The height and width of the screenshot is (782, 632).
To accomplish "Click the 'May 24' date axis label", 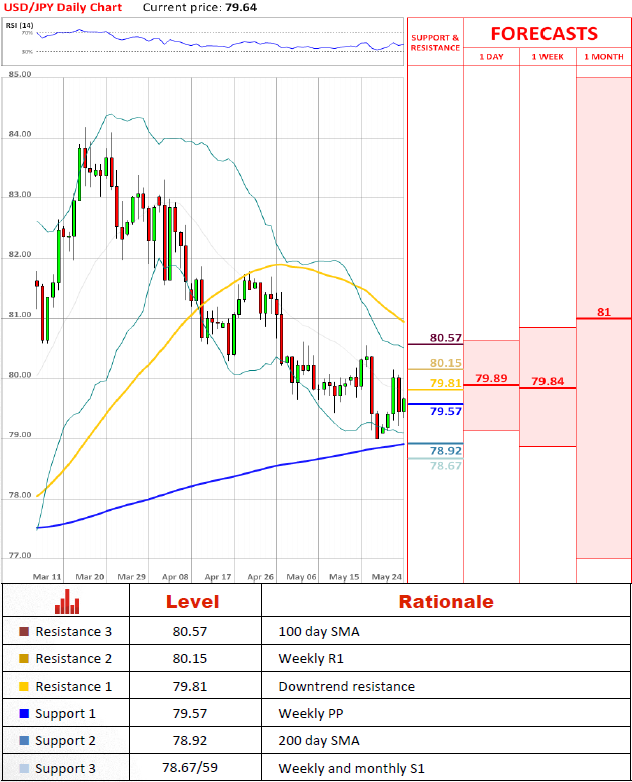I will click(387, 577).
